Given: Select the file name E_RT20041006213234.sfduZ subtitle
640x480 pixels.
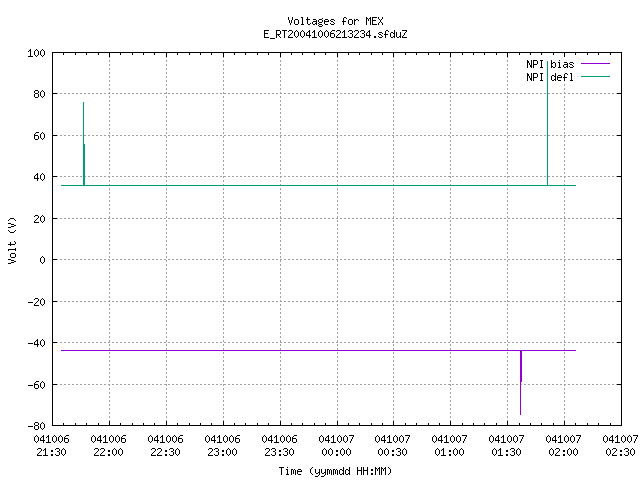Looking at the screenshot, I should 335,34.
